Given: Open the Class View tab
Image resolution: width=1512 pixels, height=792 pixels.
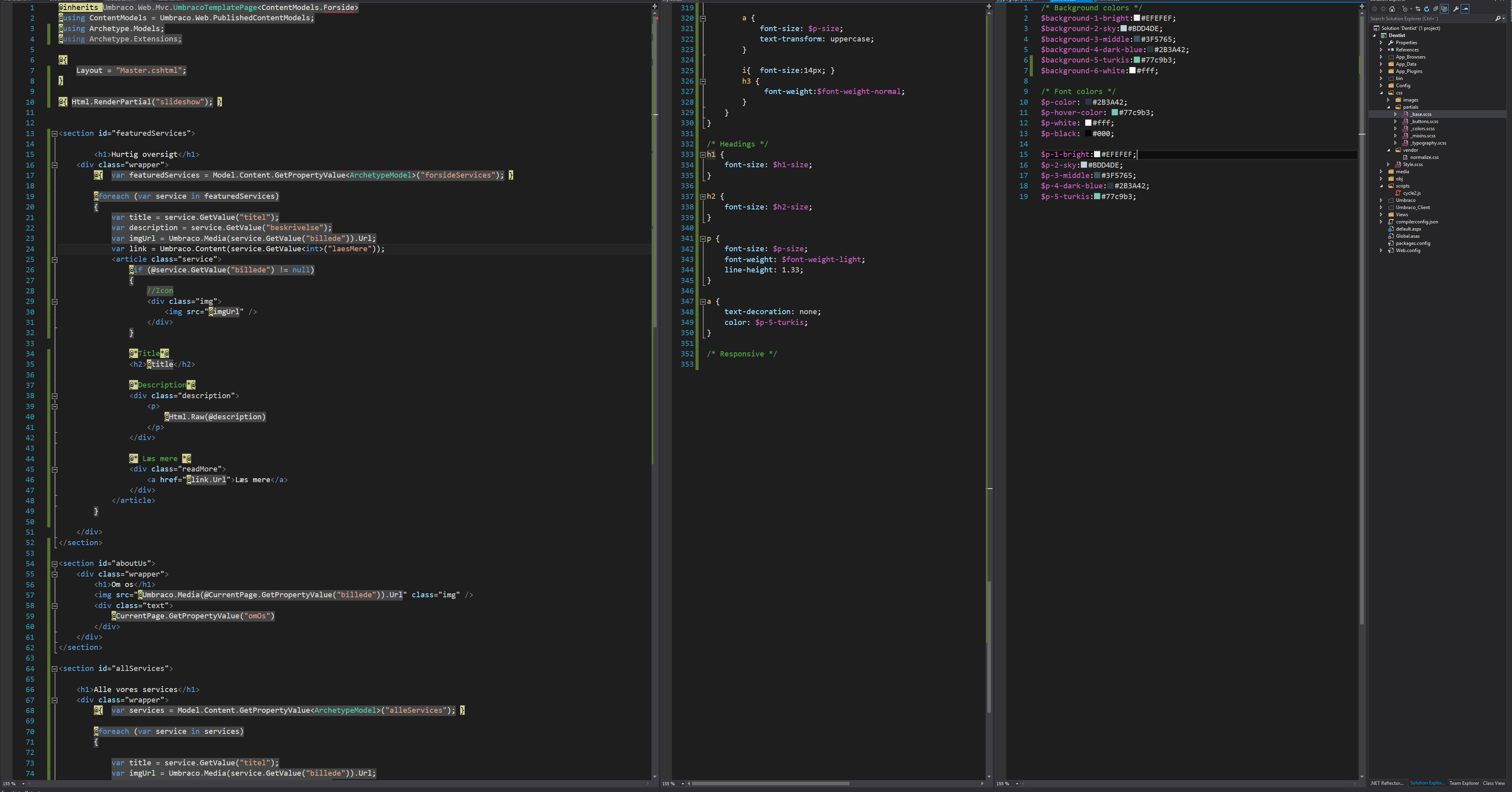Looking at the screenshot, I should point(1494,783).
